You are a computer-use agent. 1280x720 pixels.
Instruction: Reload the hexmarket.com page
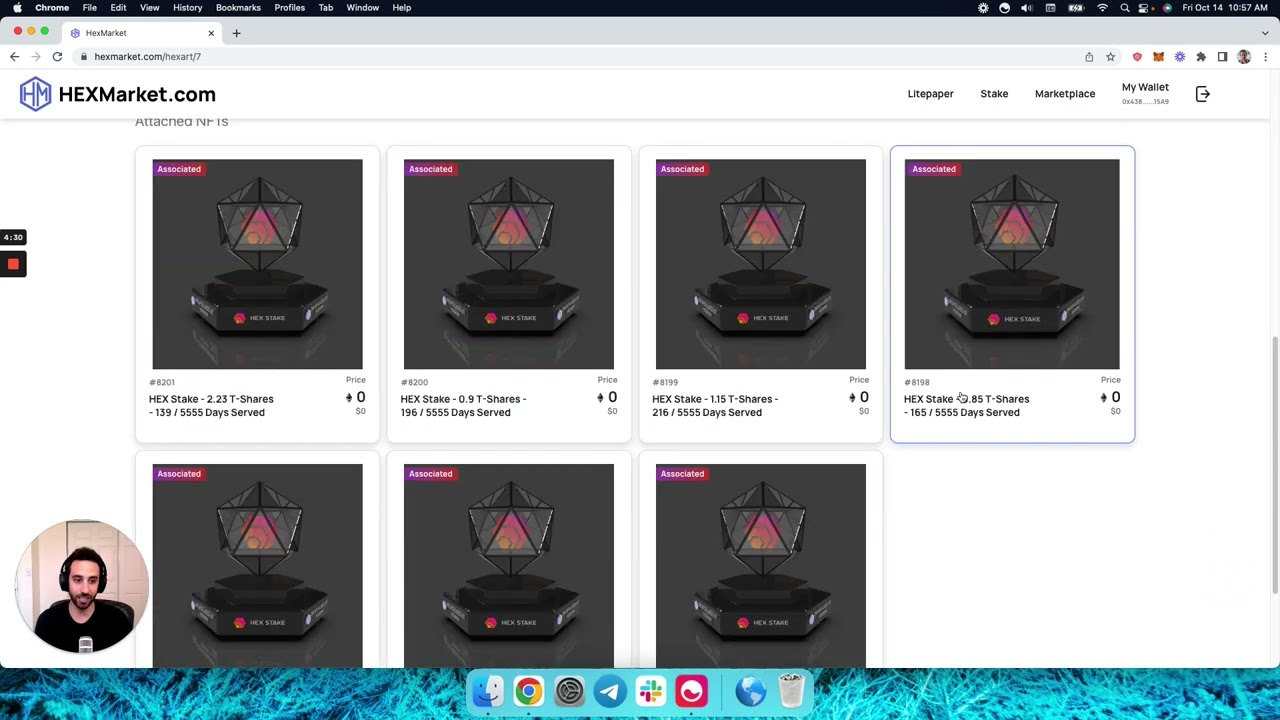[57, 57]
